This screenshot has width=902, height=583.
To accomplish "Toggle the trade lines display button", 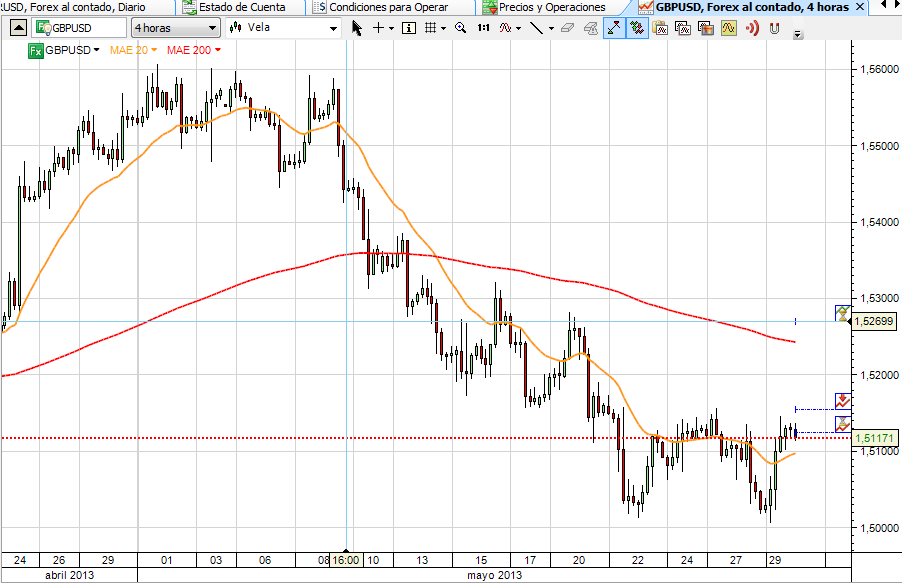I will (x=614, y=28).
